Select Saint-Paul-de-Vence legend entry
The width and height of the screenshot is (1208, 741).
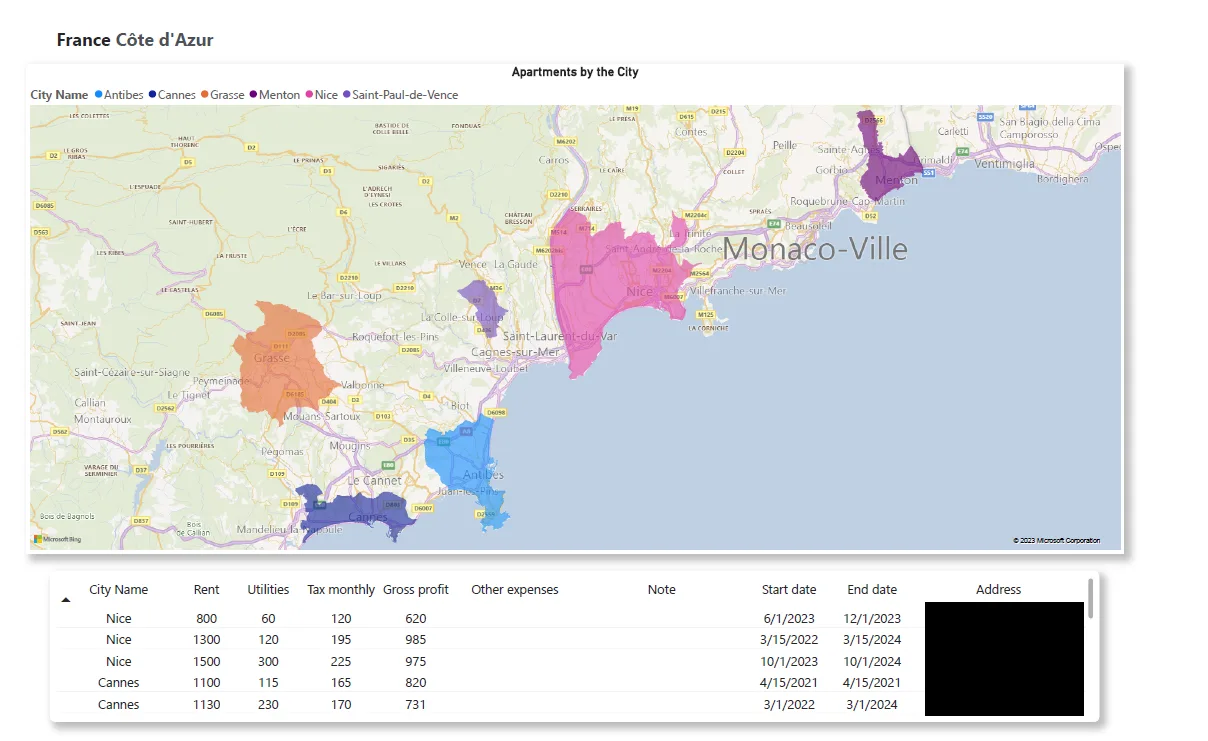click(400, 95)
